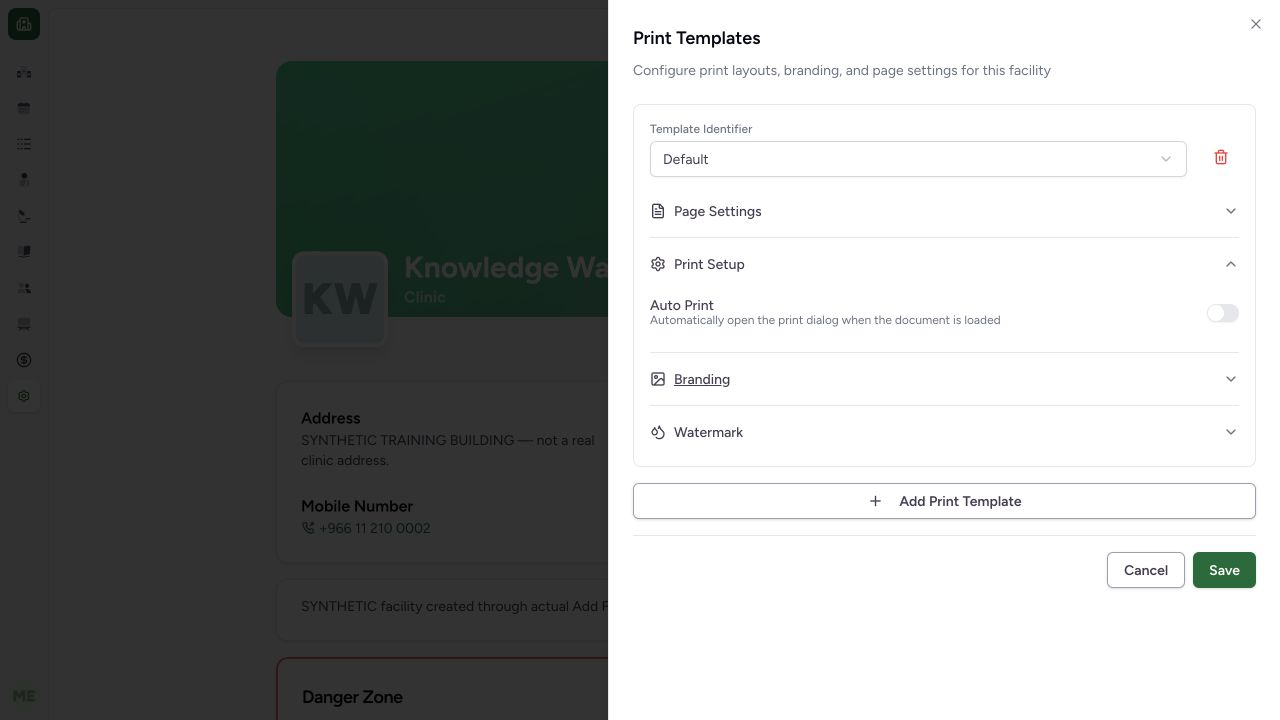Screen dimensions: 1280x720
Task: Click the Print Setup gear icon
Action: [658, 264]
